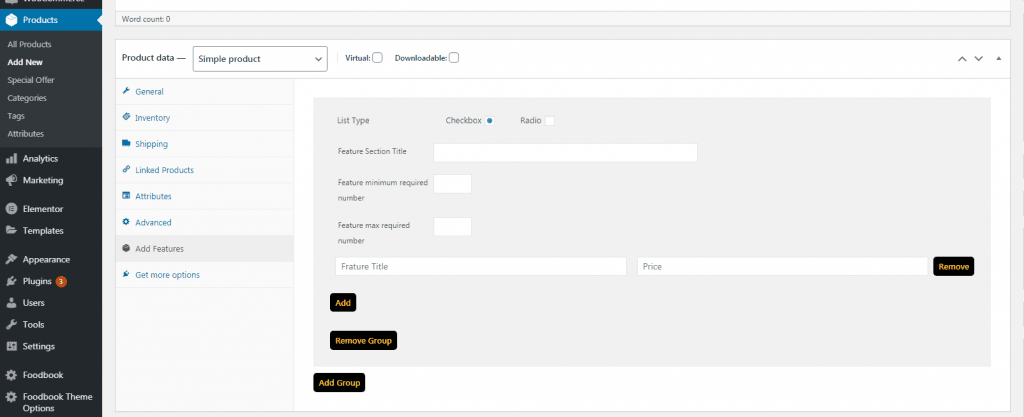Viewport: 1024px width, 417px height.
Task: Click the Appearance paintbrush icon
Action: point(11,259)
